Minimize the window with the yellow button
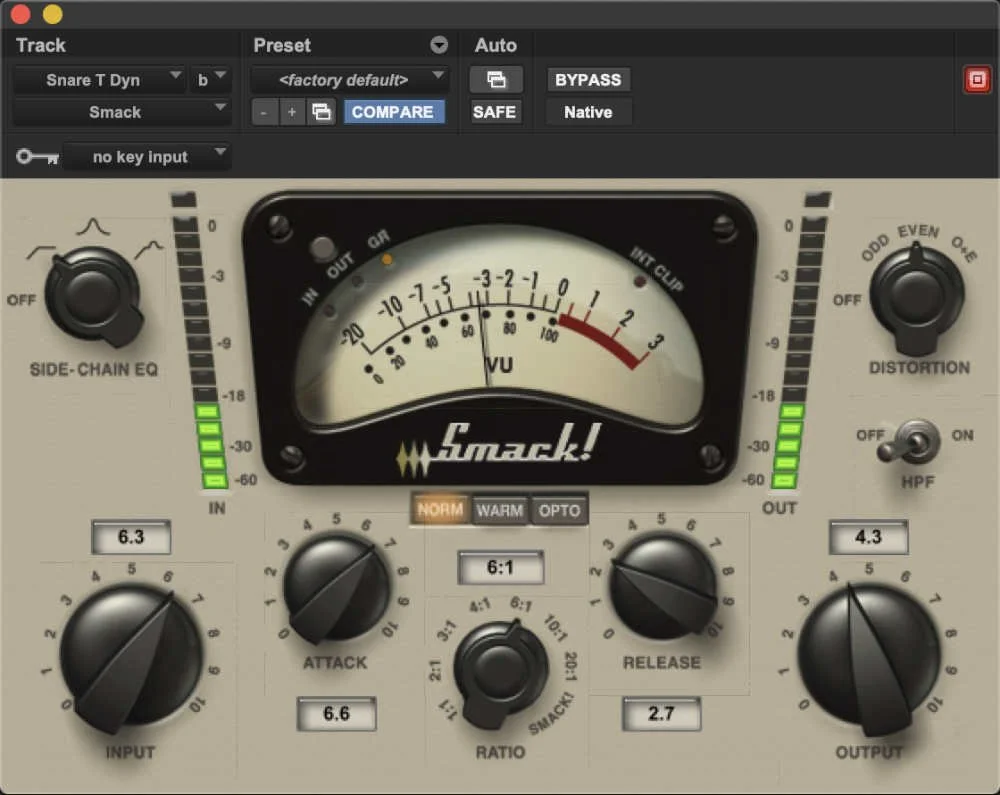 pos(52,13)
